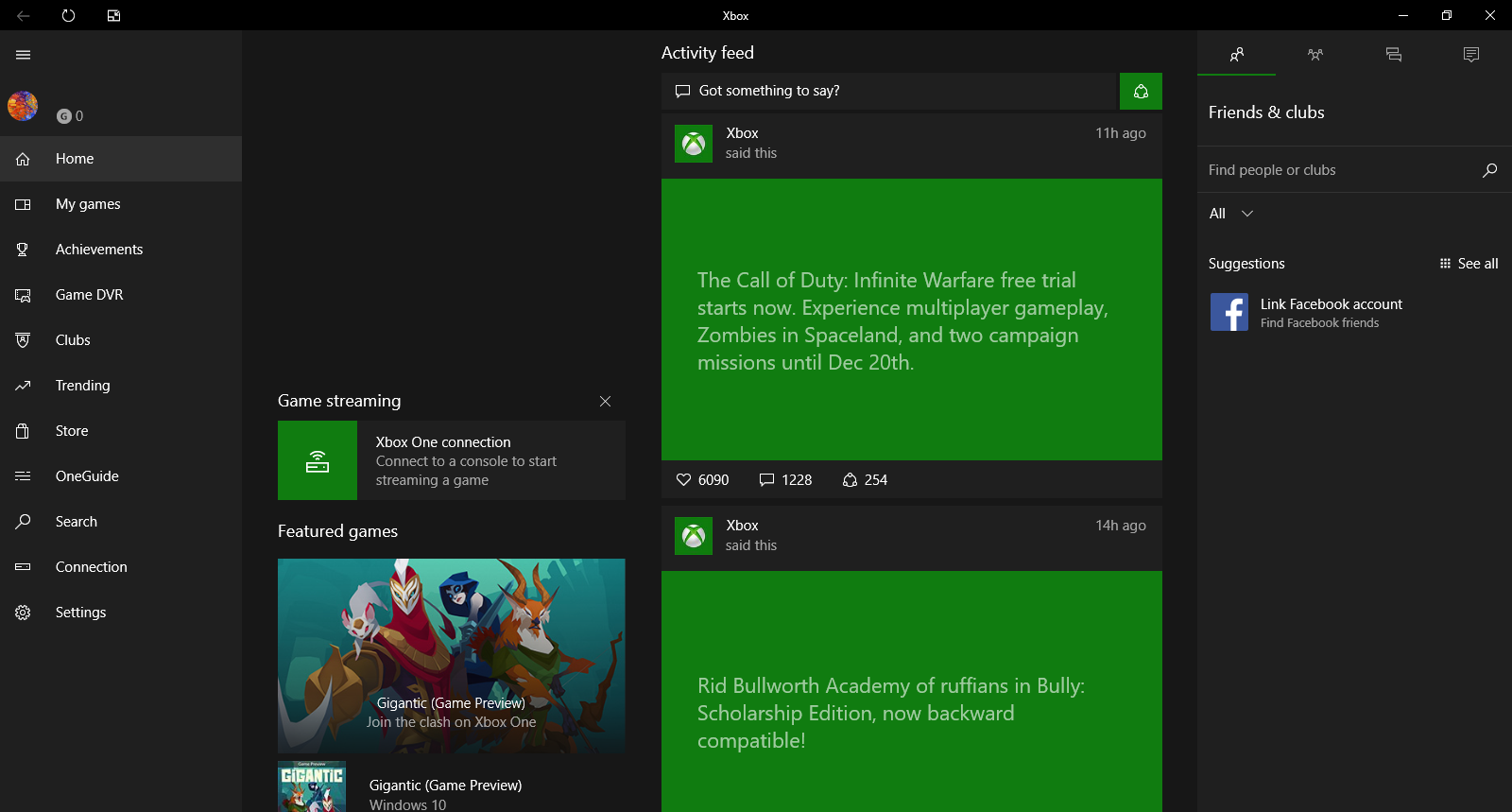Open the Call of Duty free trial post
The image size is (1512, 812).
912,320
